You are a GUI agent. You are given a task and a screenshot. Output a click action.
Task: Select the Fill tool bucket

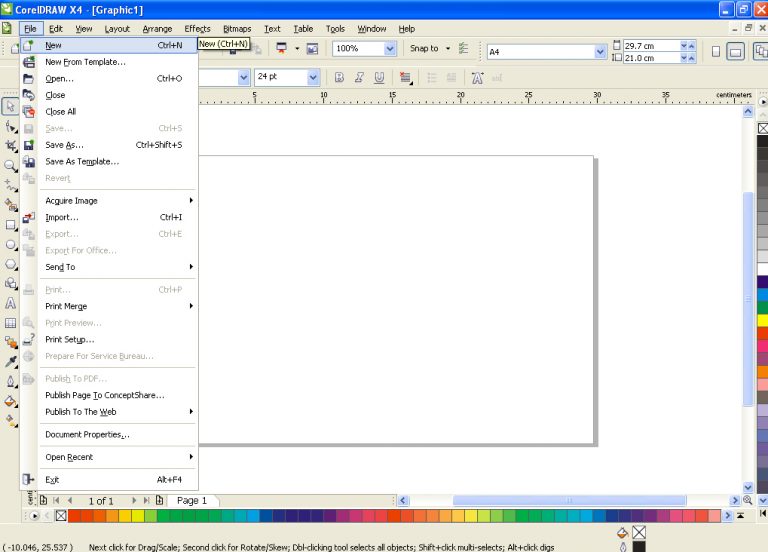(x=10, y=401)
